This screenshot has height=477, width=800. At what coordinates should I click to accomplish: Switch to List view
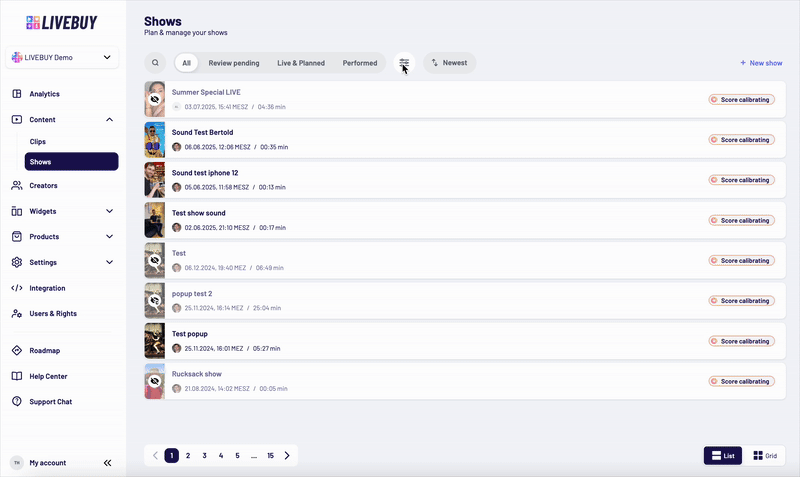click(723, 456)
